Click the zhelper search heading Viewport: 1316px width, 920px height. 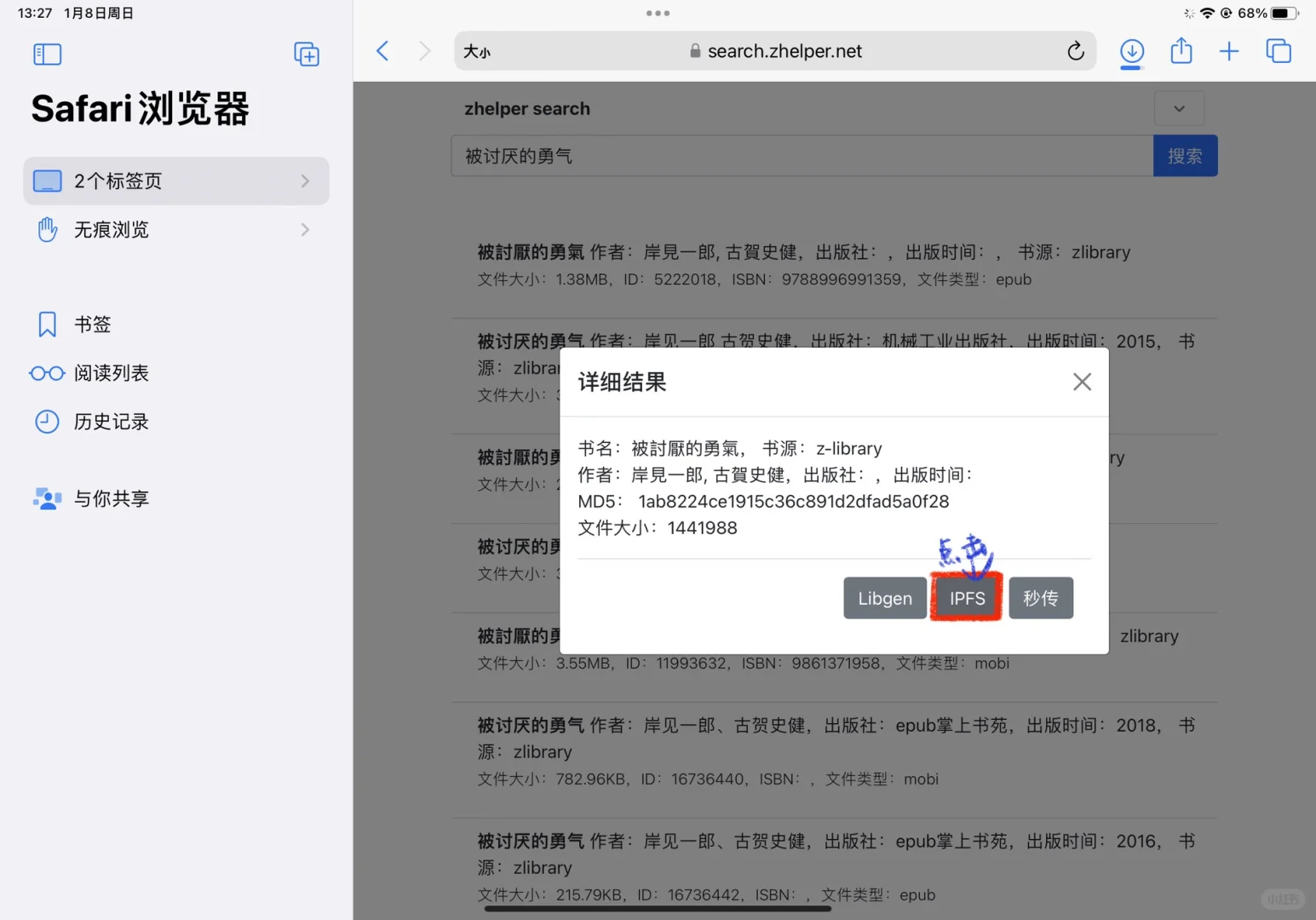tap(527, 109)
